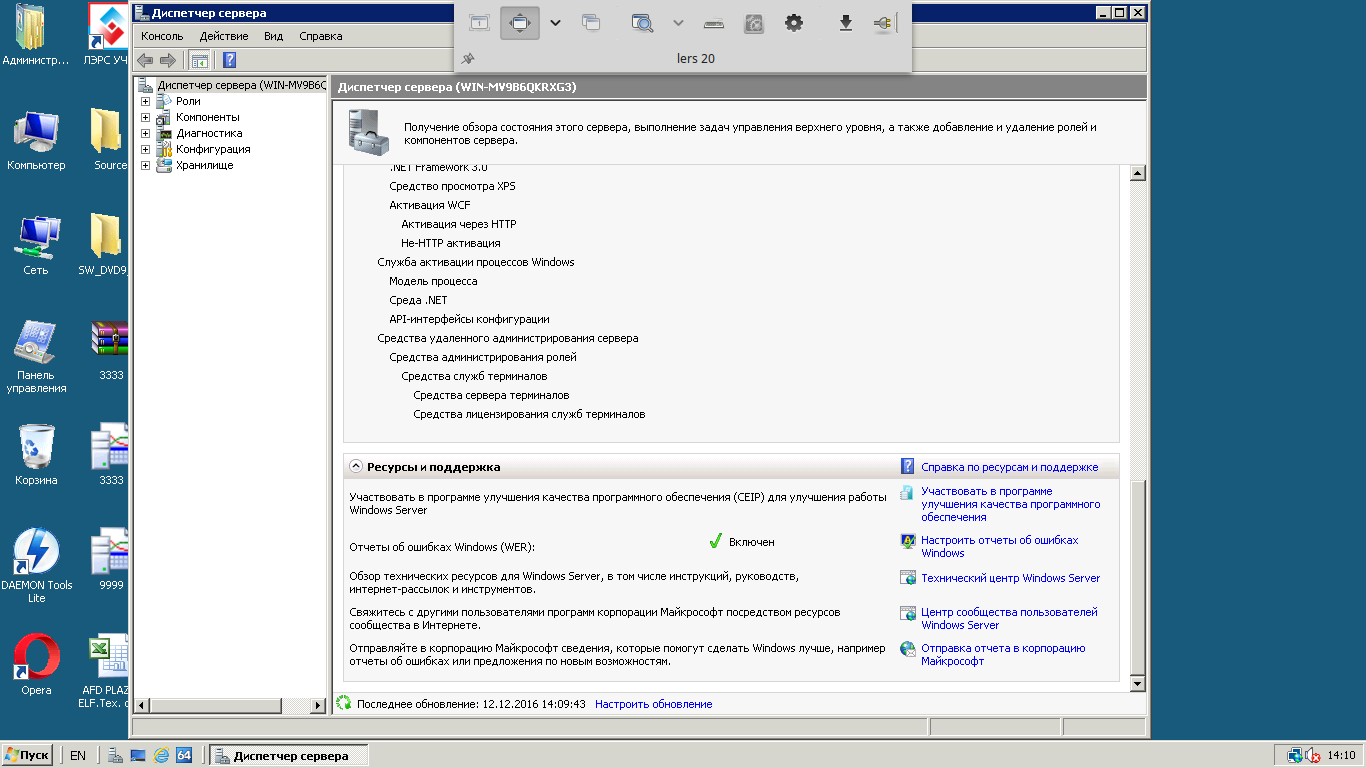The width and height of the screenshot is (1366, 768).
Task: Select the Панель управления desktop icon
Action: (36, 356)
